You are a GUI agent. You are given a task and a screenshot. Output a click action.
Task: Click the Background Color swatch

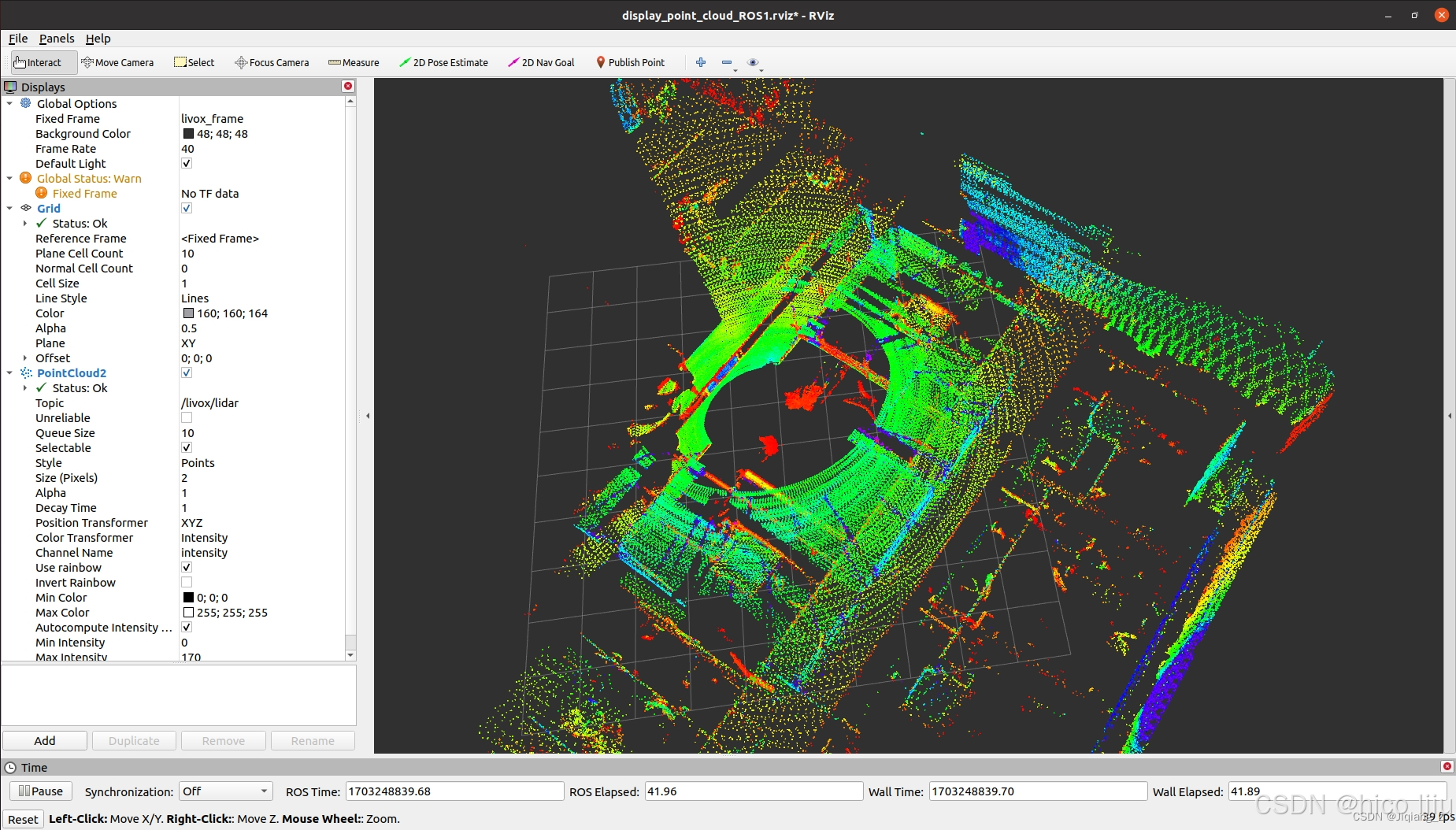click(188, 134)
